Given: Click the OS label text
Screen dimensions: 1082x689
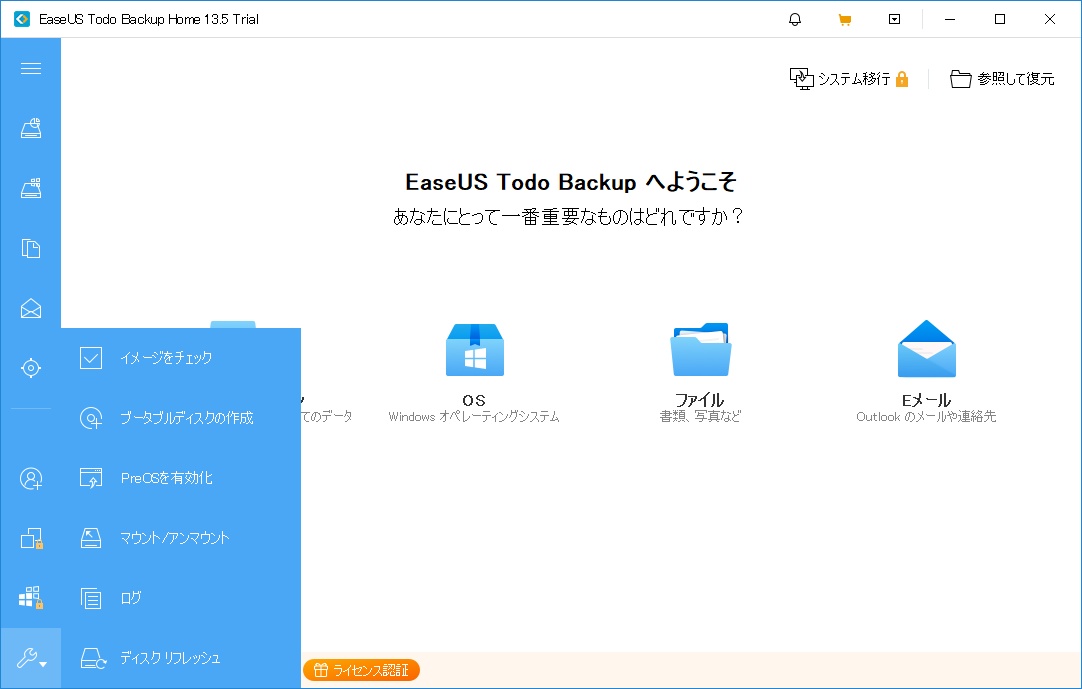Looking at the screenshot, I should point(474,400).
